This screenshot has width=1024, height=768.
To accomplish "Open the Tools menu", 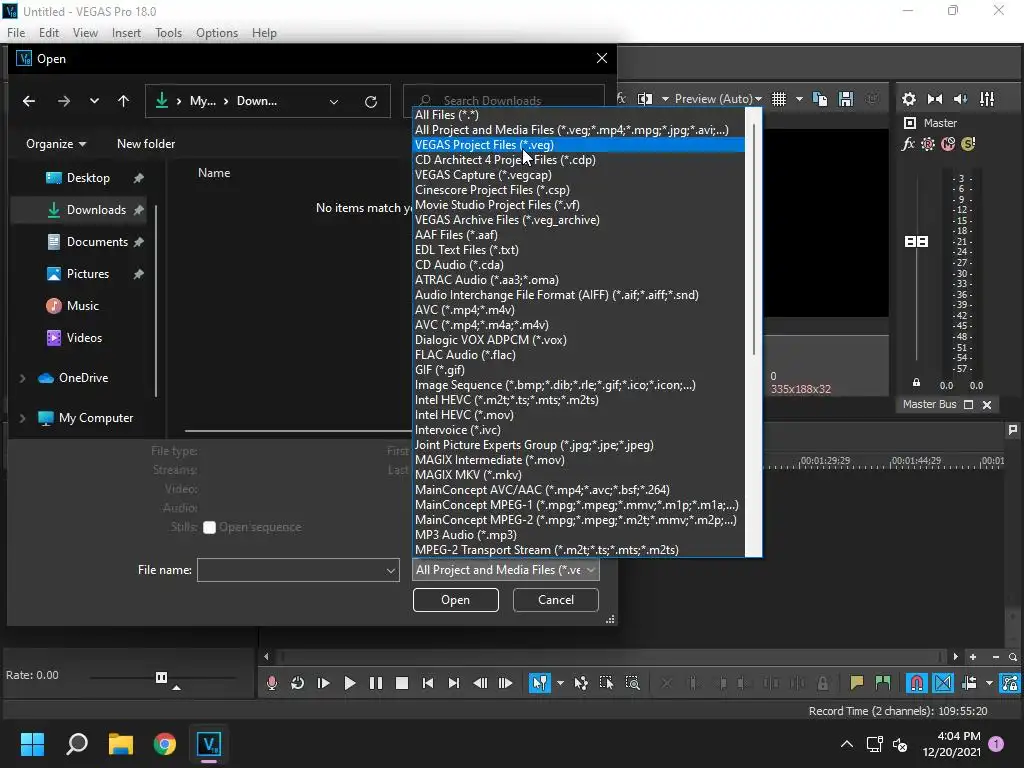I will point(168,33).
